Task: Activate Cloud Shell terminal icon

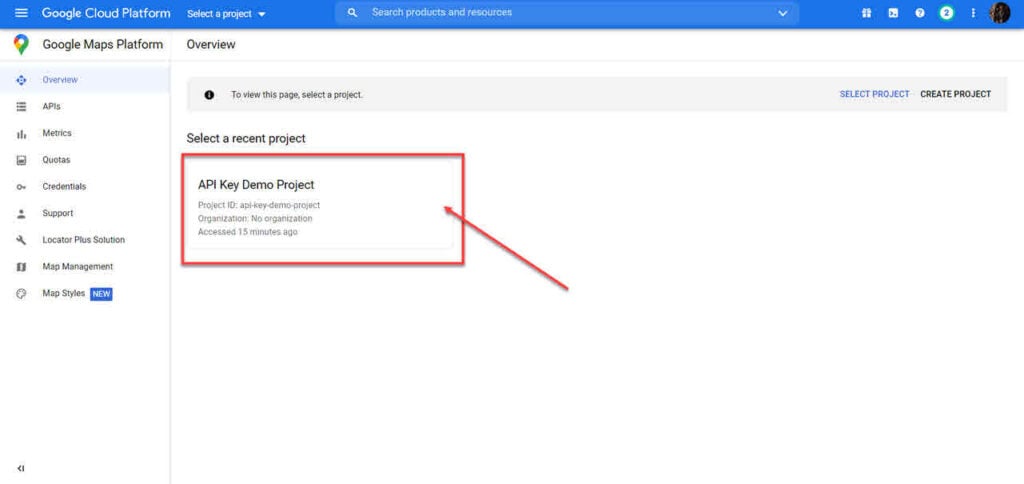Action: pos(893,13)
